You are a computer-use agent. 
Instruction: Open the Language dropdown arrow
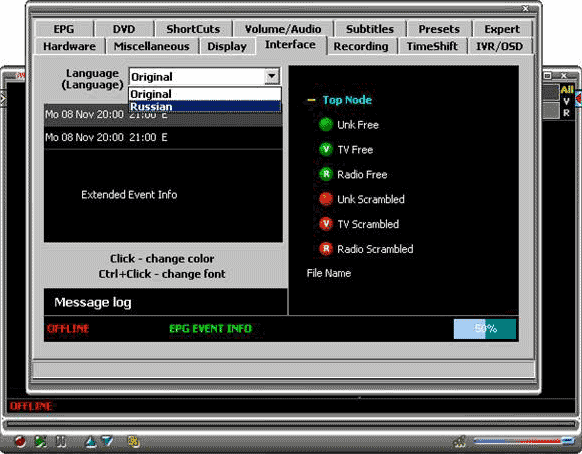click(272, 76)
